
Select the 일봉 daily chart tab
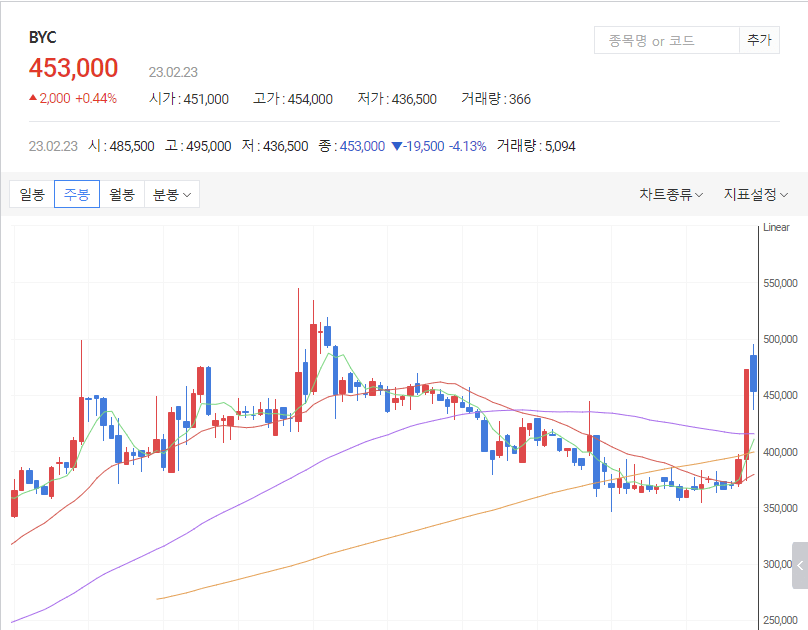click(x=32, y=194)
